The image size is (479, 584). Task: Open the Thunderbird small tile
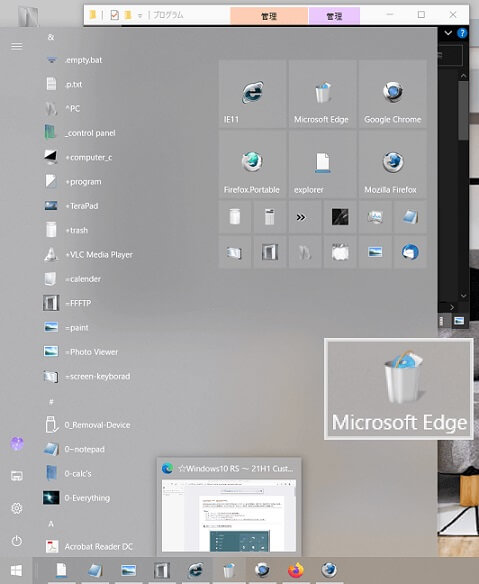(x=410, y=252)
